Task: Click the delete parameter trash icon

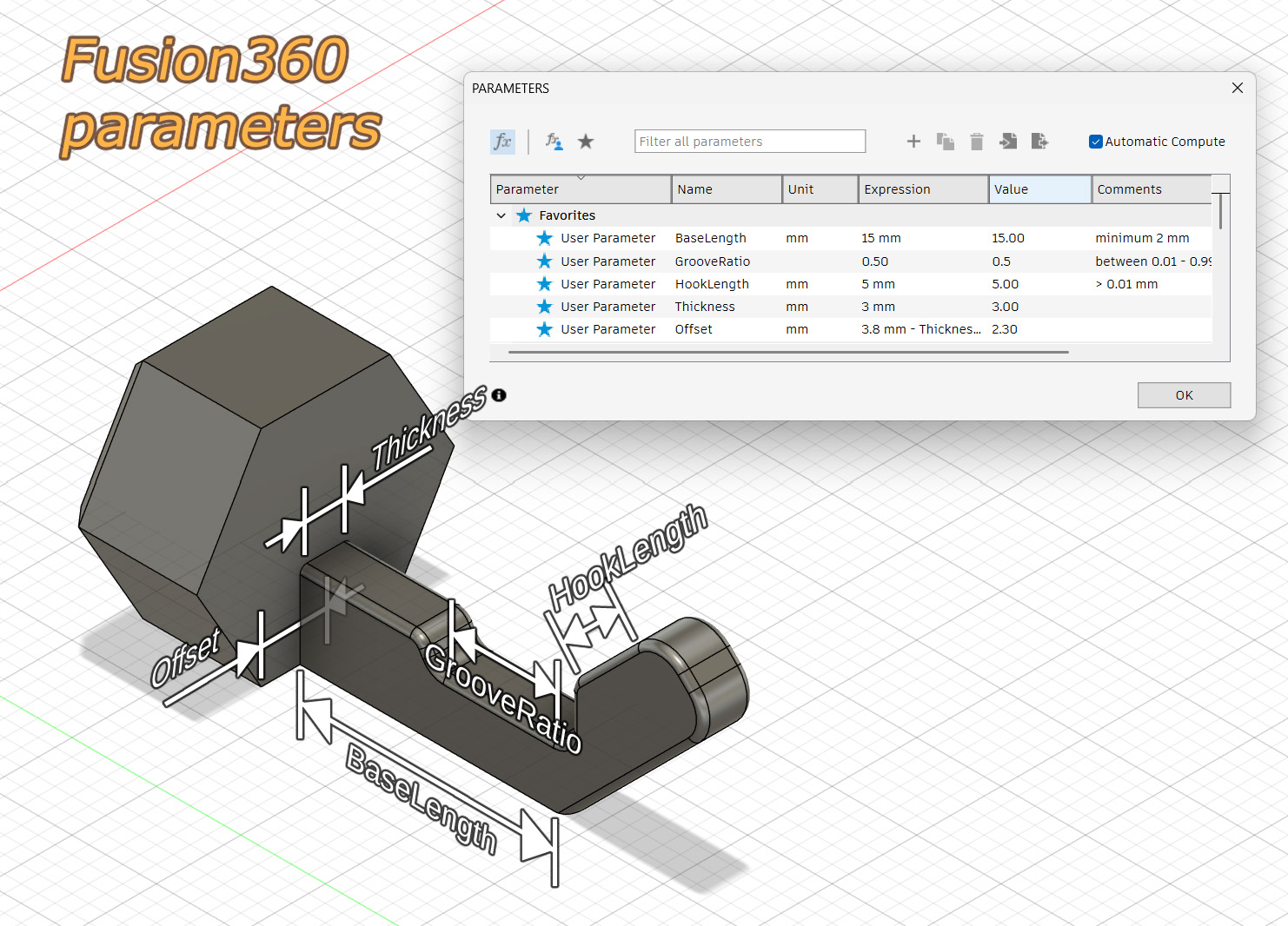Action: pos(977,142)
